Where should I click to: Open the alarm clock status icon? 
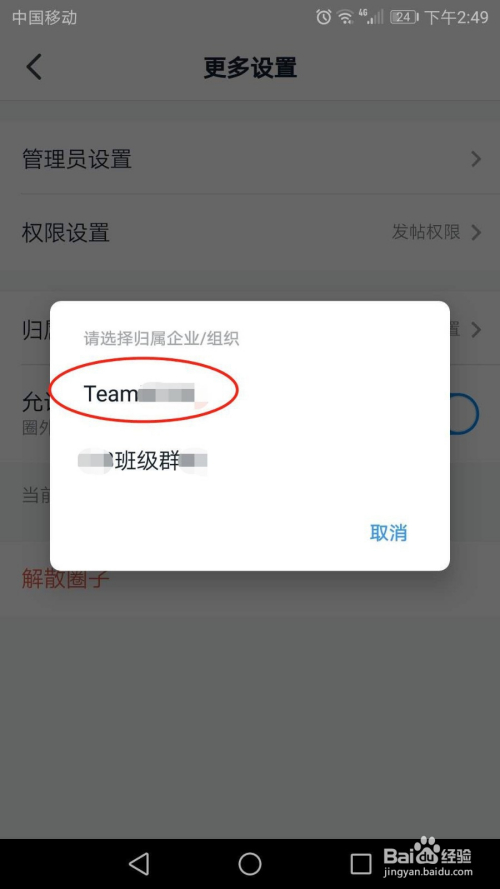pos(324,17)
